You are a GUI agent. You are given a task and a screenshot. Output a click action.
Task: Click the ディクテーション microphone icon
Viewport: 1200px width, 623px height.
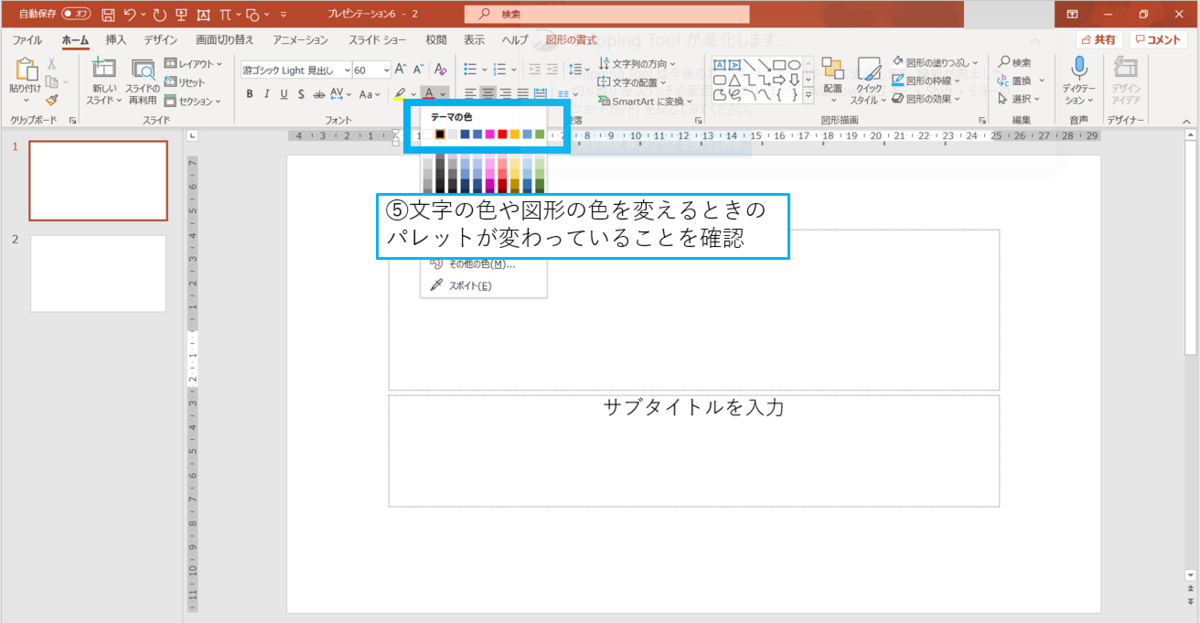point(1079,68)
